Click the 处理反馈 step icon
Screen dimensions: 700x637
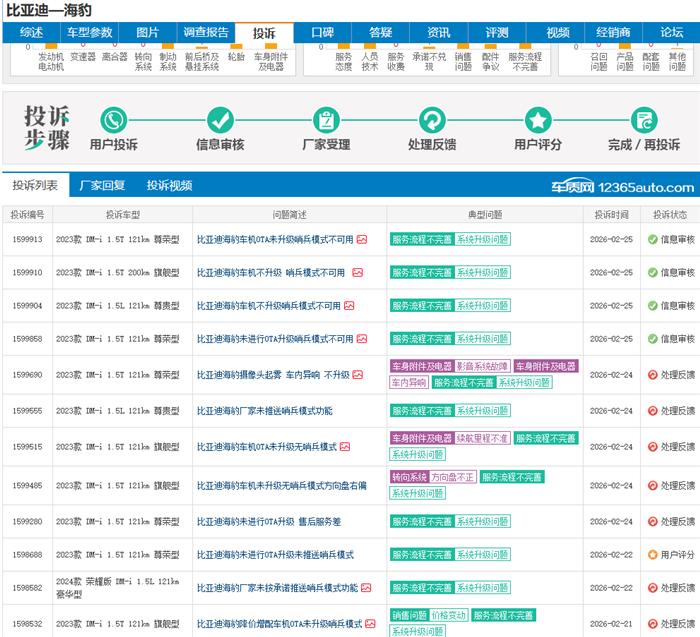coord(432,120)
